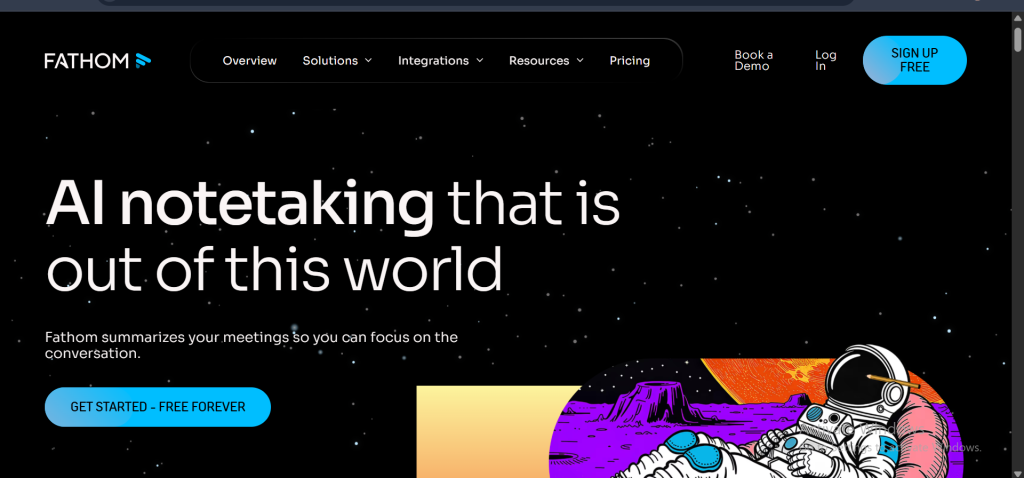Expand the Solutions dropdown menu
This screenshot has height=478, width=1024.
337,61
